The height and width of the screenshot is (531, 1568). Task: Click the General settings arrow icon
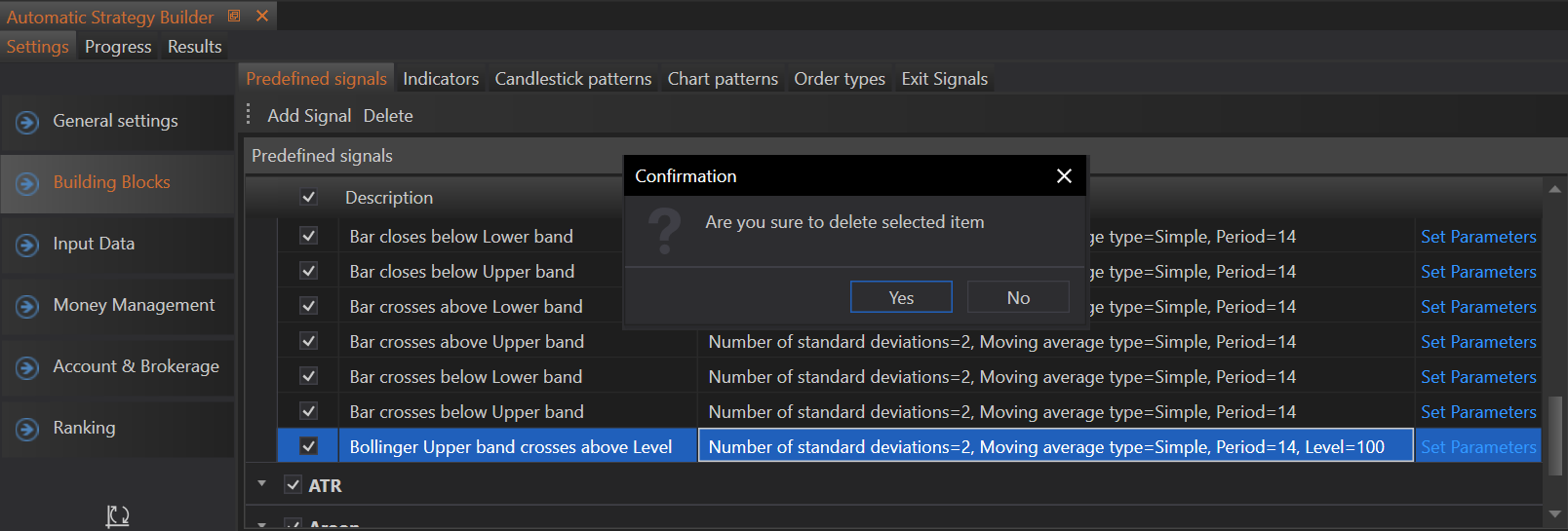pyautogui.click(x=27, y=122)
